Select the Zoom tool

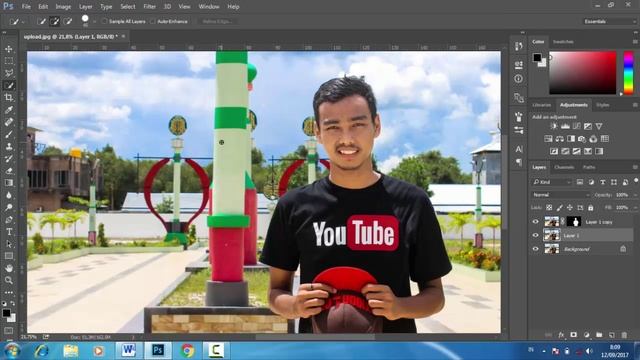pyautogui.click(x=9, y=280)
